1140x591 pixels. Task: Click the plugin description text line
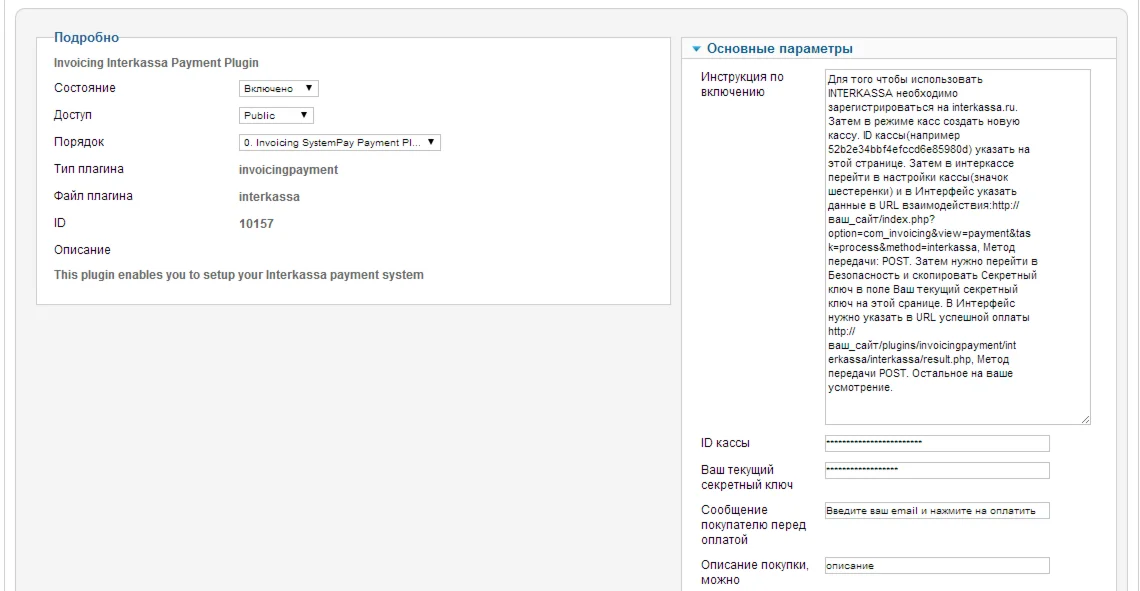pos(238,275)
